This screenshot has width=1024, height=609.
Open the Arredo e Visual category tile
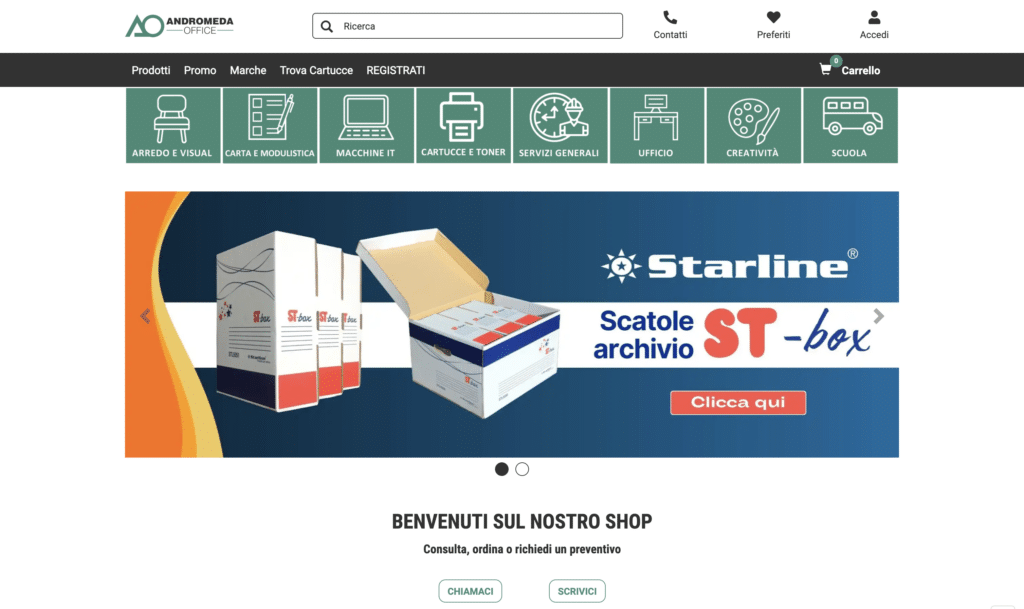173,125
